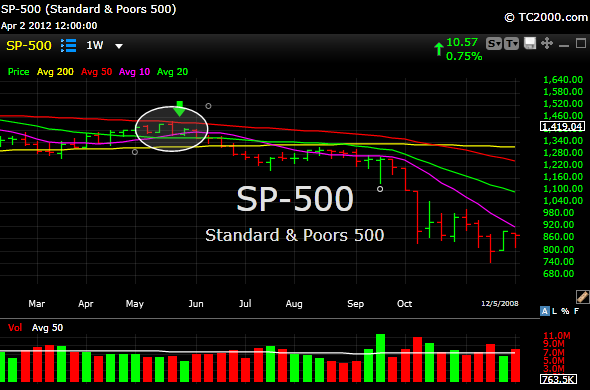Click the 1,640.00 price axis label

coord(563,79)
